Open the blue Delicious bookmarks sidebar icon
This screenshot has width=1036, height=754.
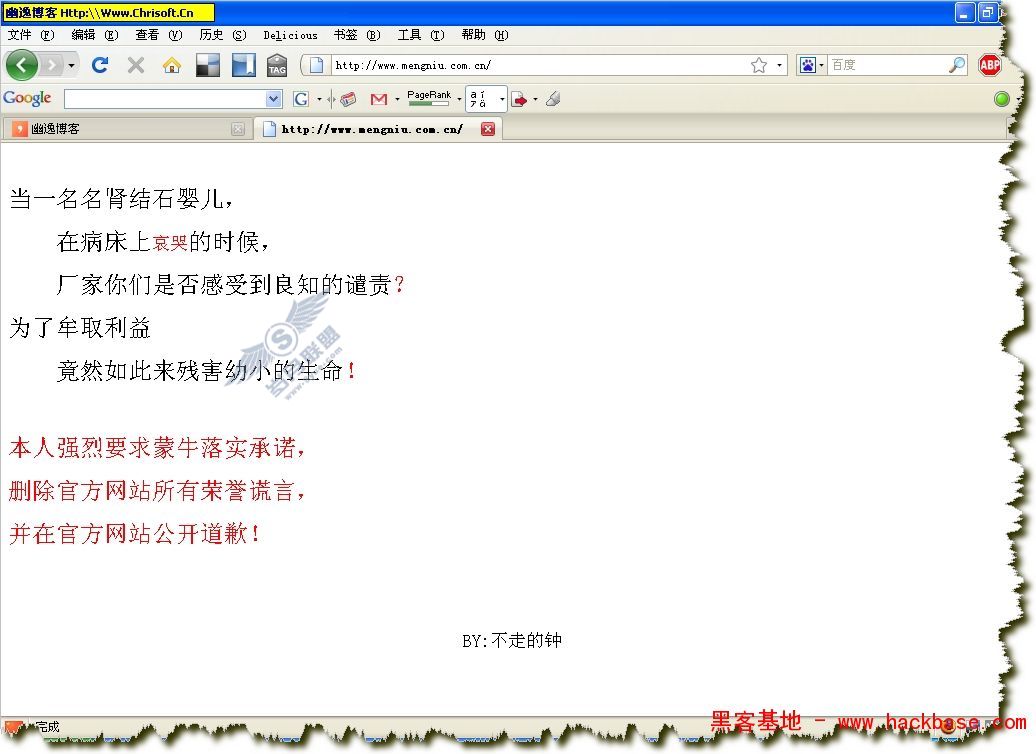244,65
